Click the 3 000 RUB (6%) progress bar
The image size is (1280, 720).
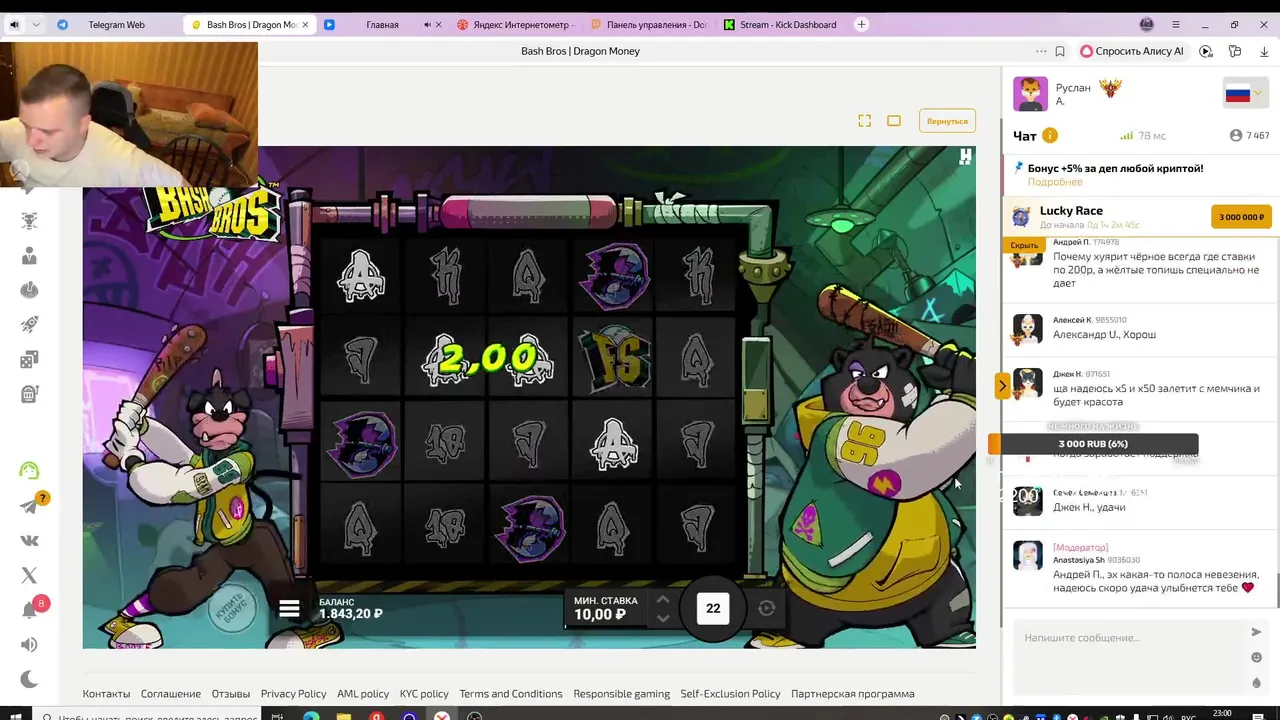point(1093,444)
